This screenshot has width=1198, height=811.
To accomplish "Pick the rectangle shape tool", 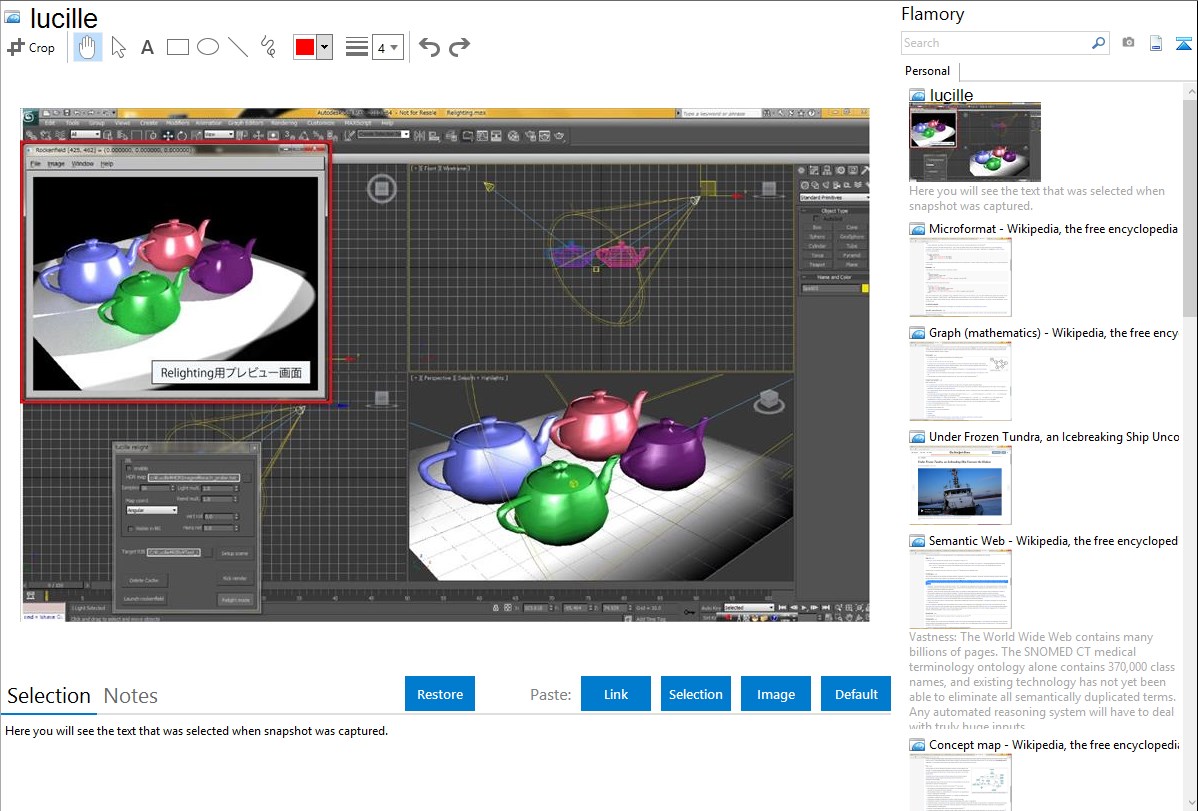I will 177,47.
